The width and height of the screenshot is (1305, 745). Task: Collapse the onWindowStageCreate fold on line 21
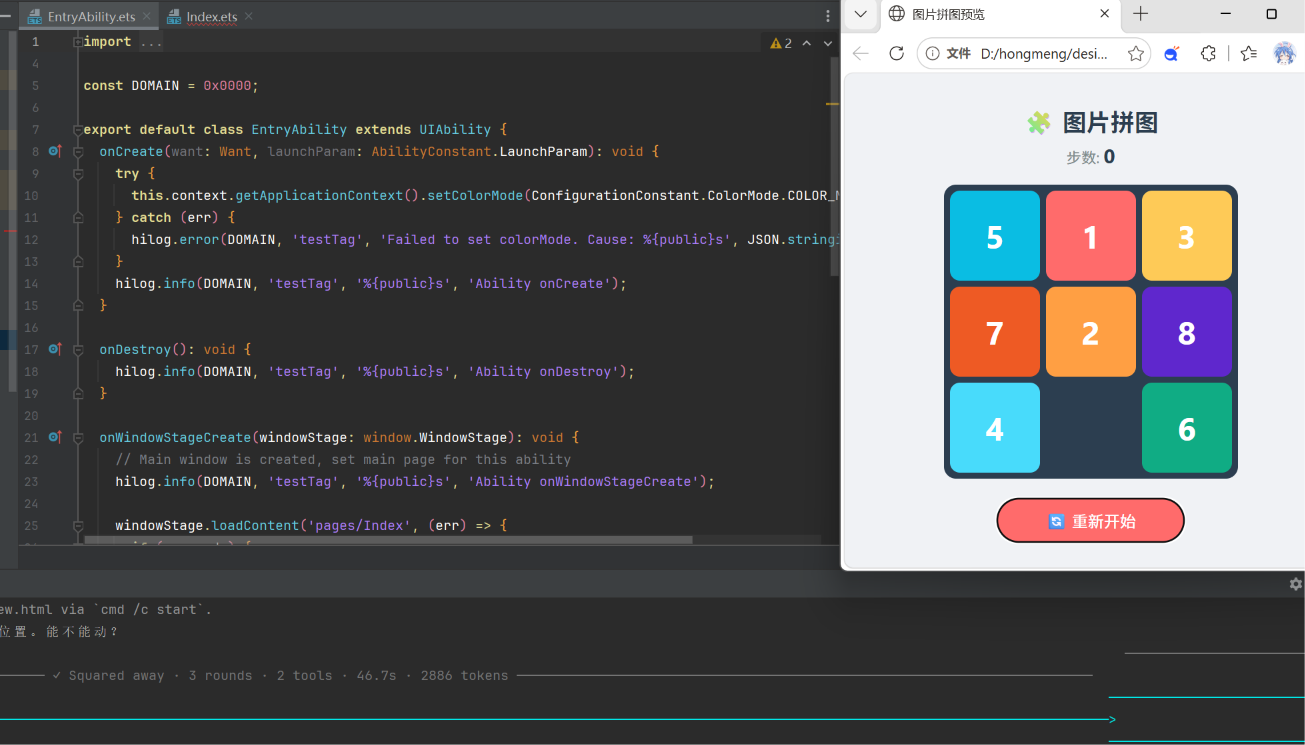78,438
